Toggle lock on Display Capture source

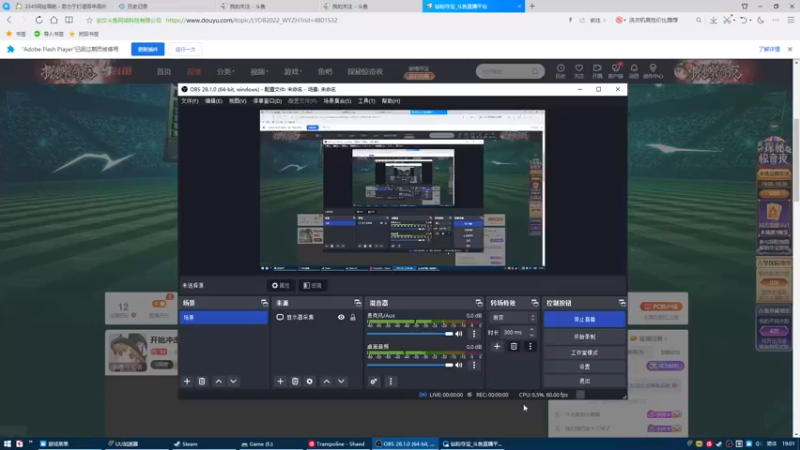[353, 317]
